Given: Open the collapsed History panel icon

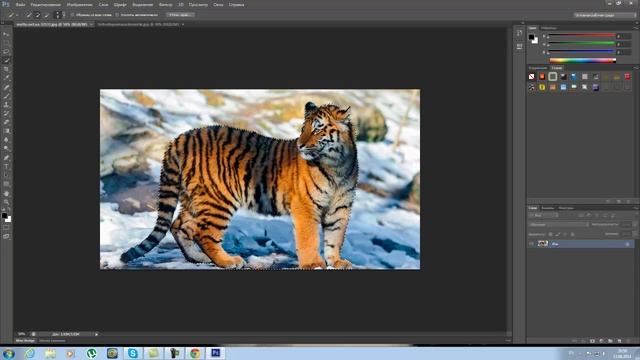Looking at the screenshot, I should pos(519,33).
